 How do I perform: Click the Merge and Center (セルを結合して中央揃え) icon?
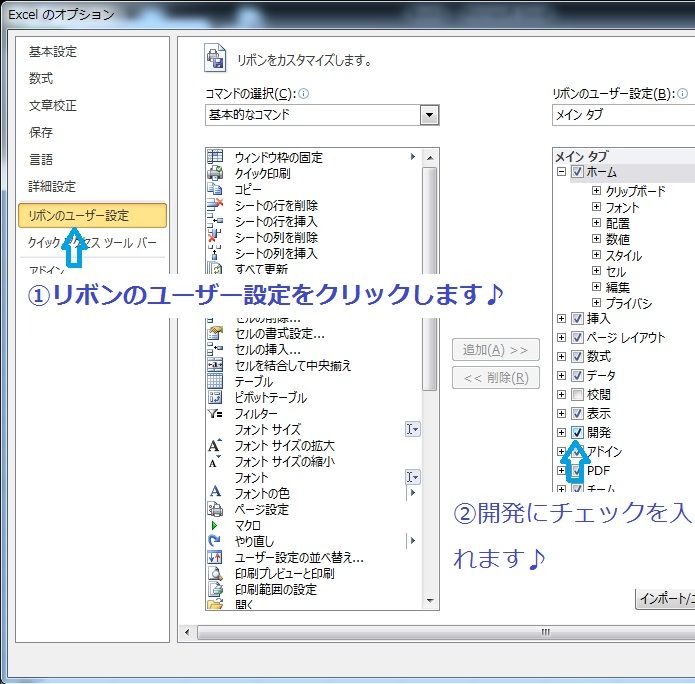(215, 365)
